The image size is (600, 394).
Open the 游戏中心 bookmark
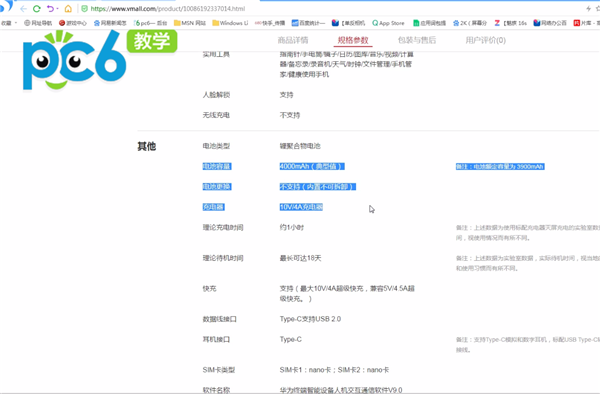pyautogui.click(x=73, y=23)
